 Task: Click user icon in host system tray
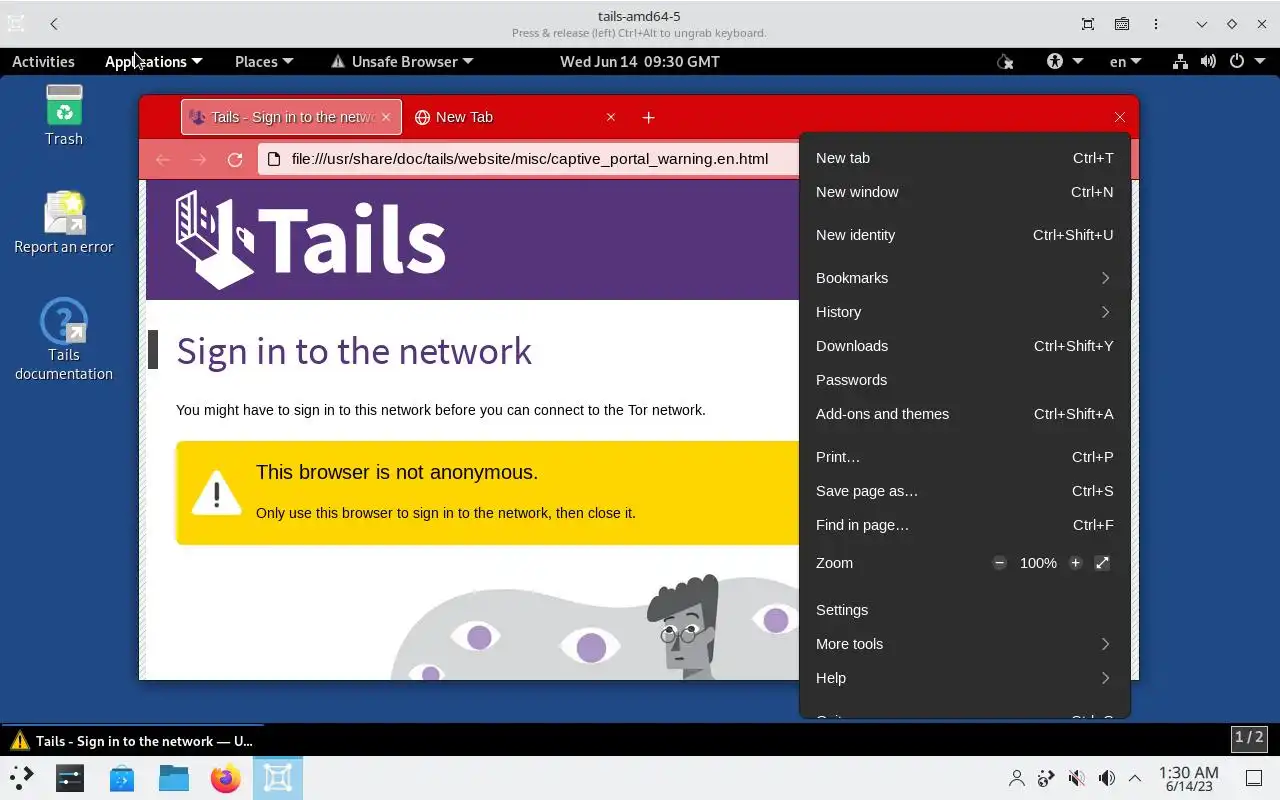pyautogui.click(x=1017, y=778)
